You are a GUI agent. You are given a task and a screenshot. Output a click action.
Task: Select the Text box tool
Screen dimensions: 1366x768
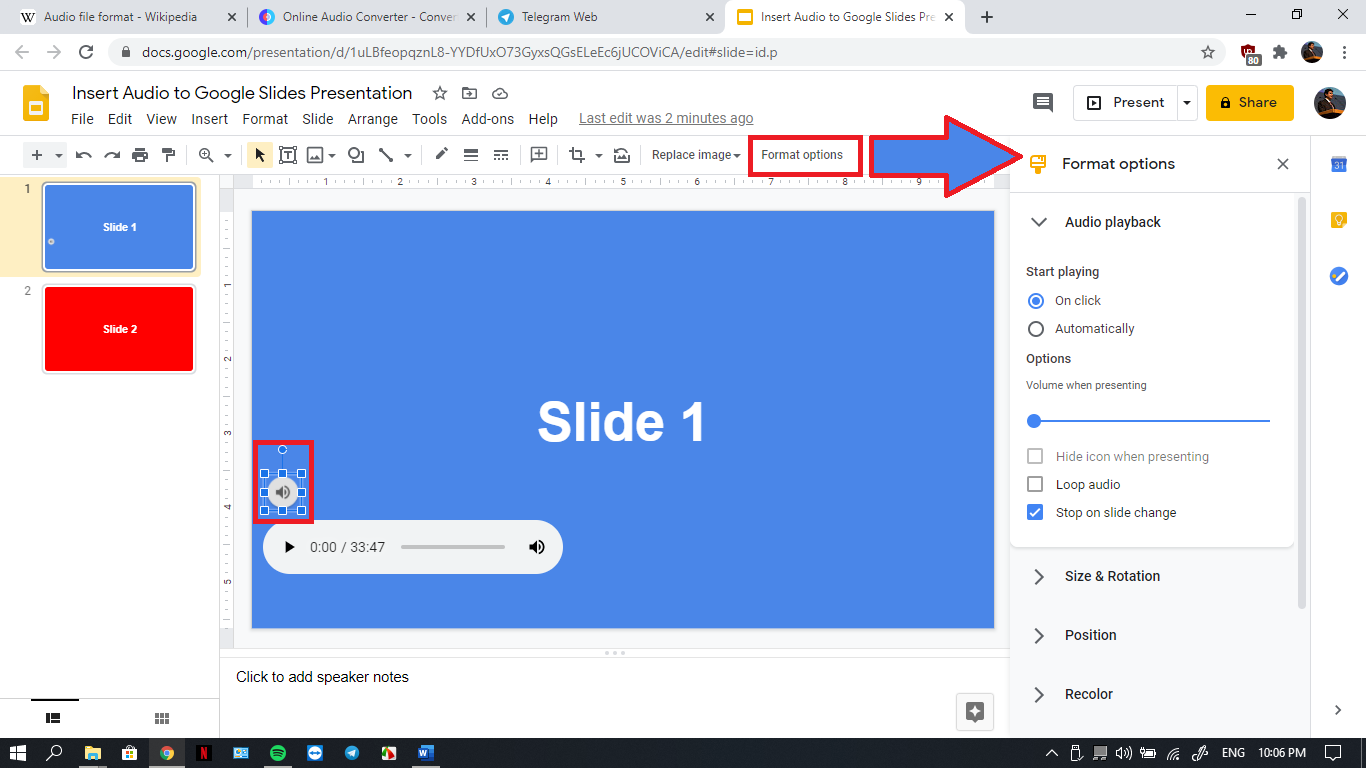pyautogui.click(x=288, y=155)
